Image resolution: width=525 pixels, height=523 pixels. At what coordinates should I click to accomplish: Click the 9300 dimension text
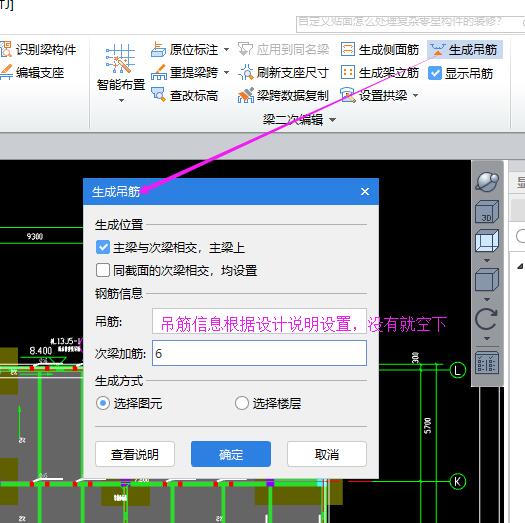click(34, 236)
